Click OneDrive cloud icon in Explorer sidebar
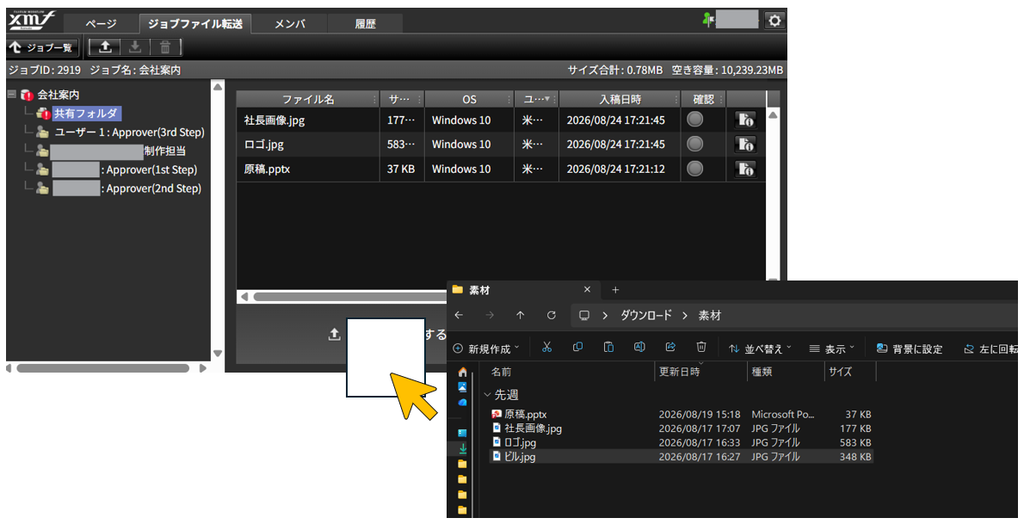1024x524 pixels. [462, 402]
